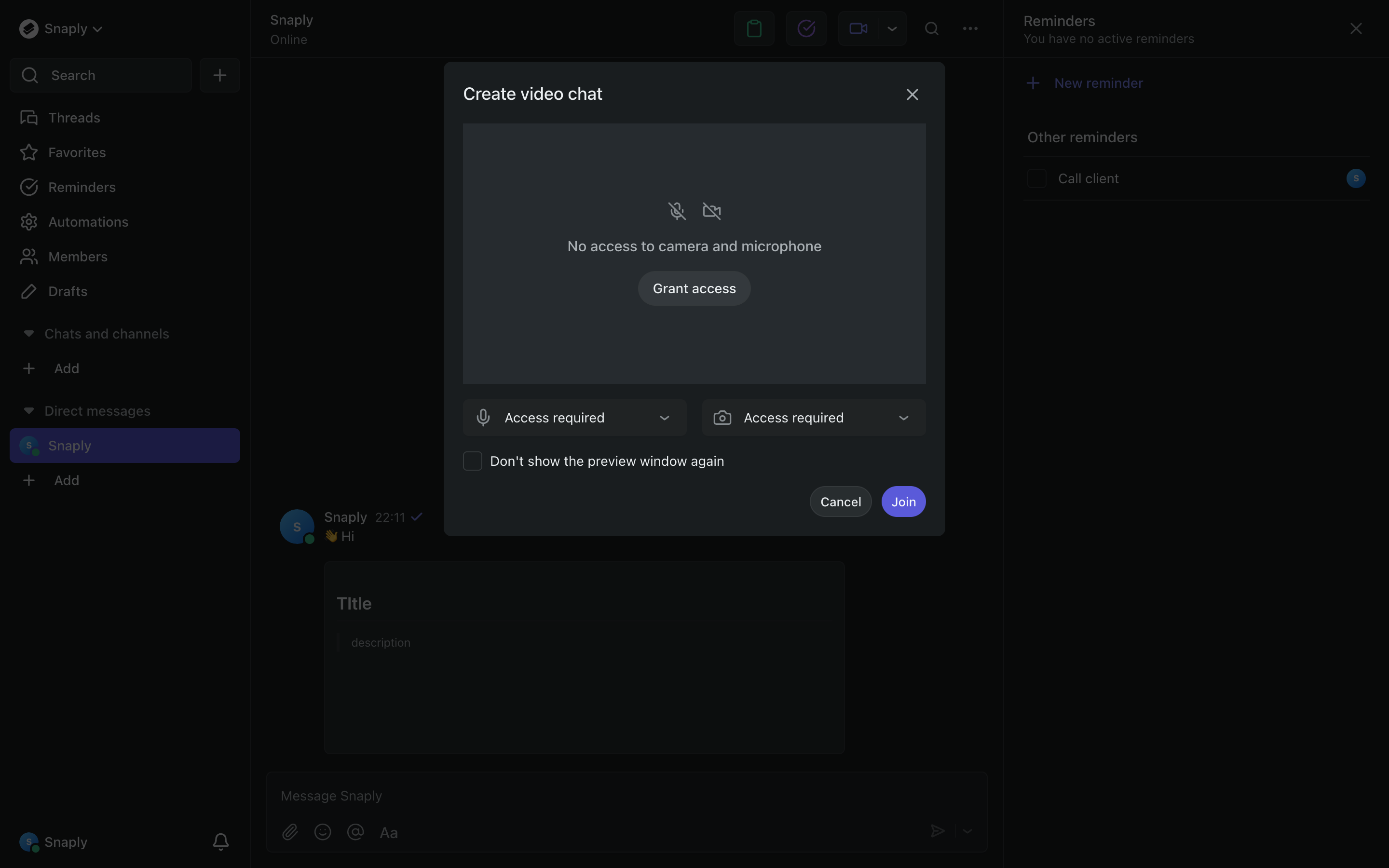Viewport: 1389px width, 868px height.
Task: Open Drafts in the sidebar
Action: pos(124,292)
